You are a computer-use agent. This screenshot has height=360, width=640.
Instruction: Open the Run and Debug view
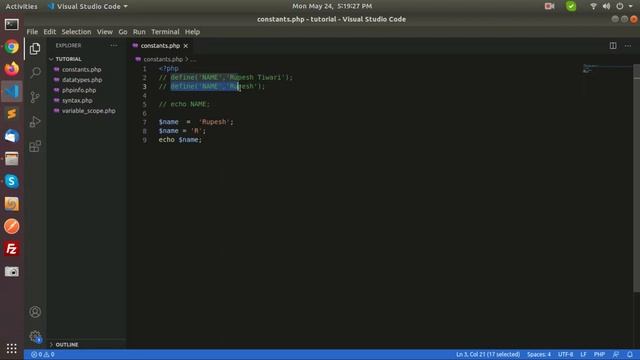[x=35, y=122]
